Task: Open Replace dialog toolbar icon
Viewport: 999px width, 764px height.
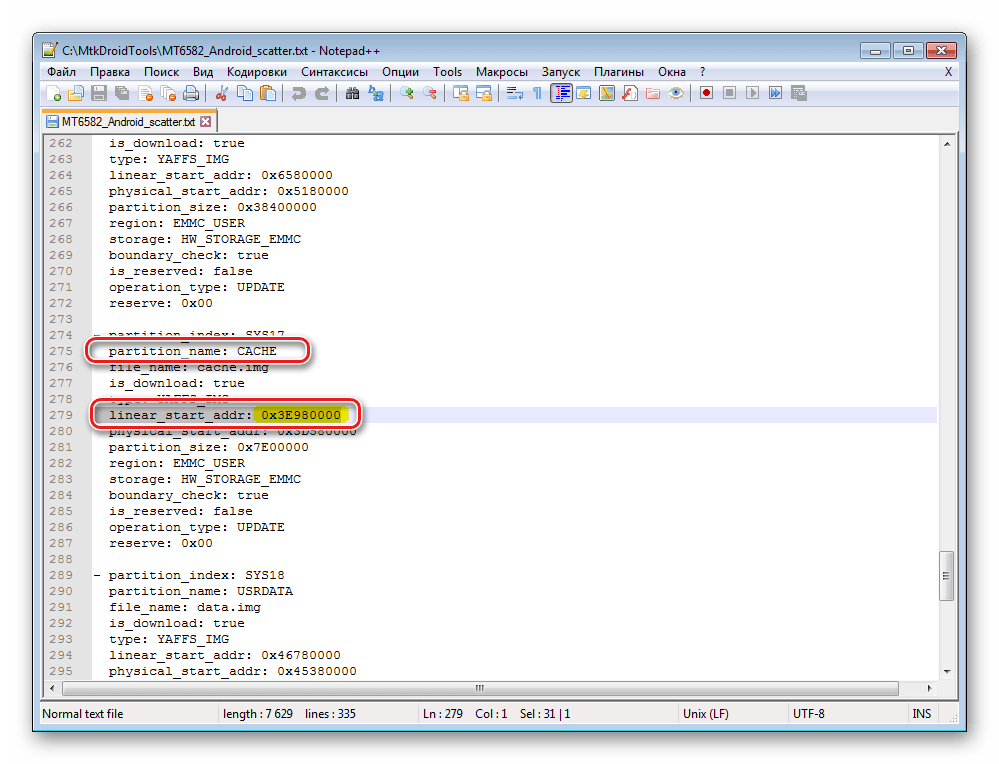Action: [376, 94]
